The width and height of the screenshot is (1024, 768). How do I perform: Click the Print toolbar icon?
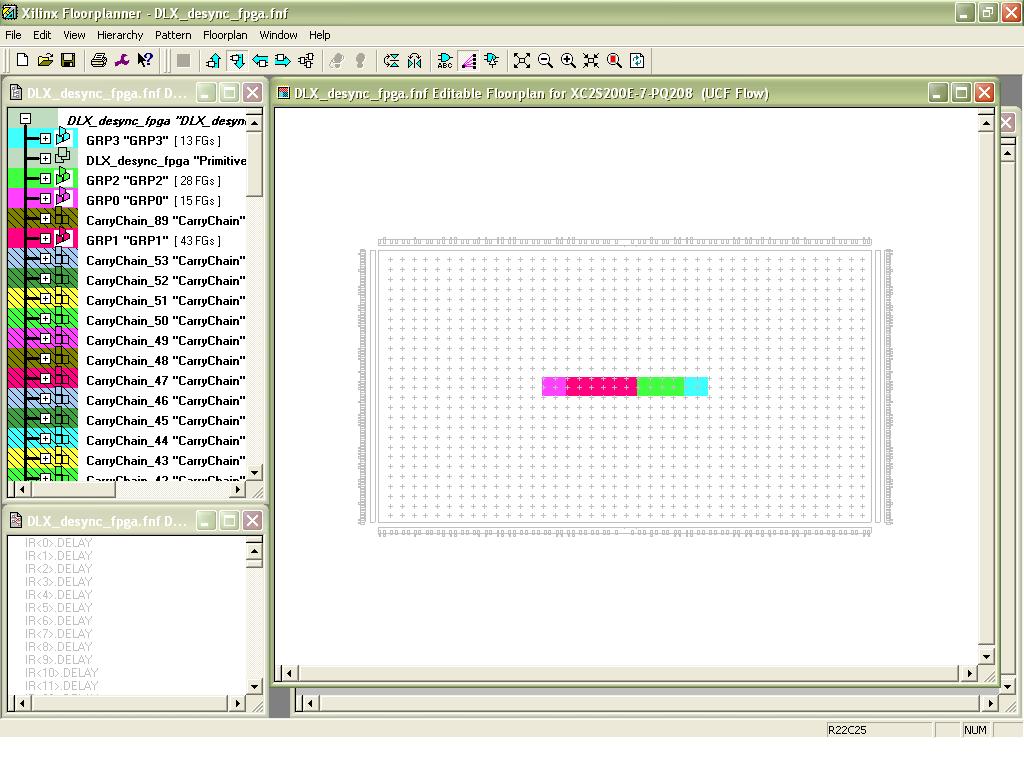[x=99, y=60]
